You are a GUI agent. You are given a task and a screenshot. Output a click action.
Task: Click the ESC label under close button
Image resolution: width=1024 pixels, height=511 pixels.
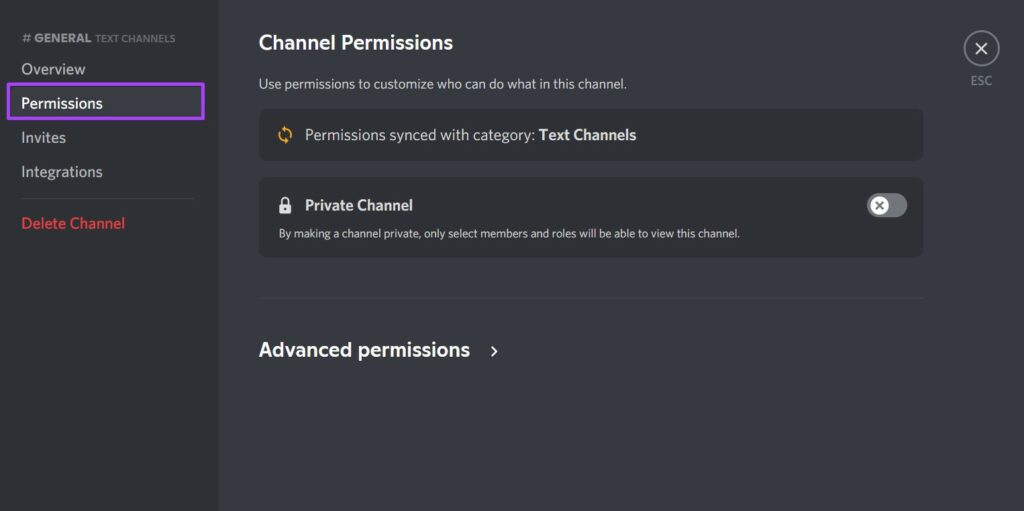coord(981,81)
